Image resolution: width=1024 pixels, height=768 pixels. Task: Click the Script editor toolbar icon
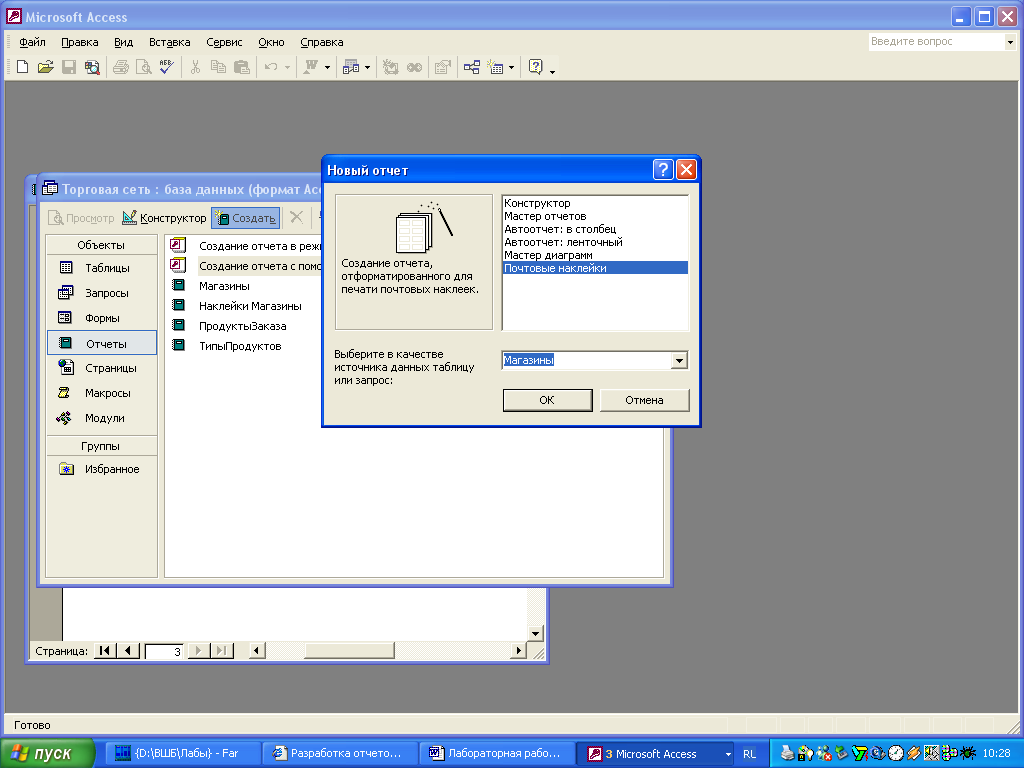[x=414, y=67]
